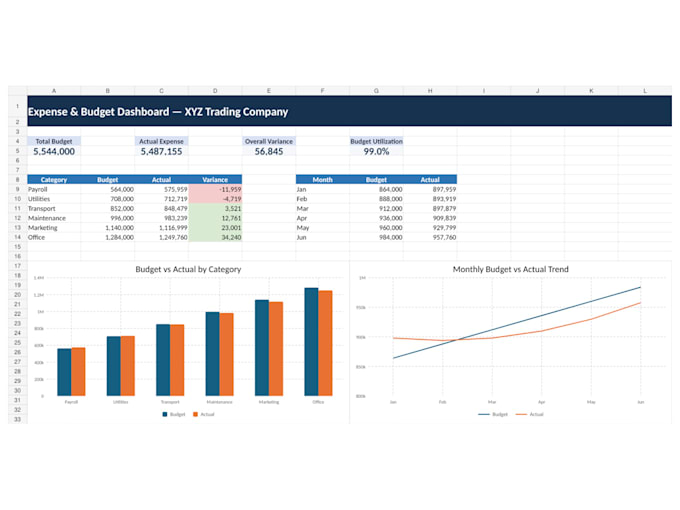
Task: Select row 15 header
Action: pyautogui.click(x=17, y=247)
